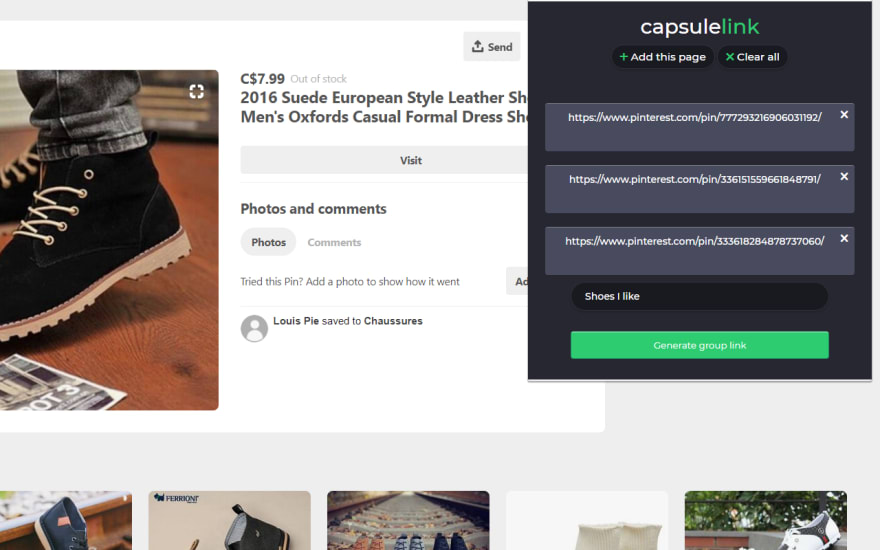Open the navy shoe related pin

pyautogui.click(x=66, y=521)
